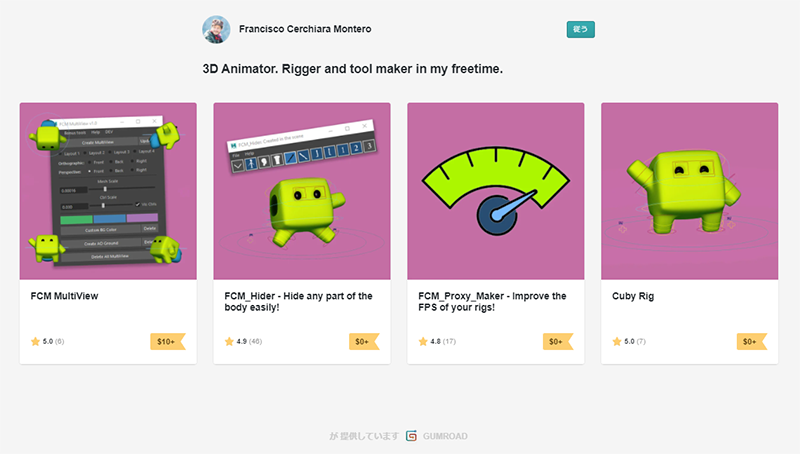
Task: Click the Francisco Cerchiara Montero name link
Action: [x=305, y=29]
